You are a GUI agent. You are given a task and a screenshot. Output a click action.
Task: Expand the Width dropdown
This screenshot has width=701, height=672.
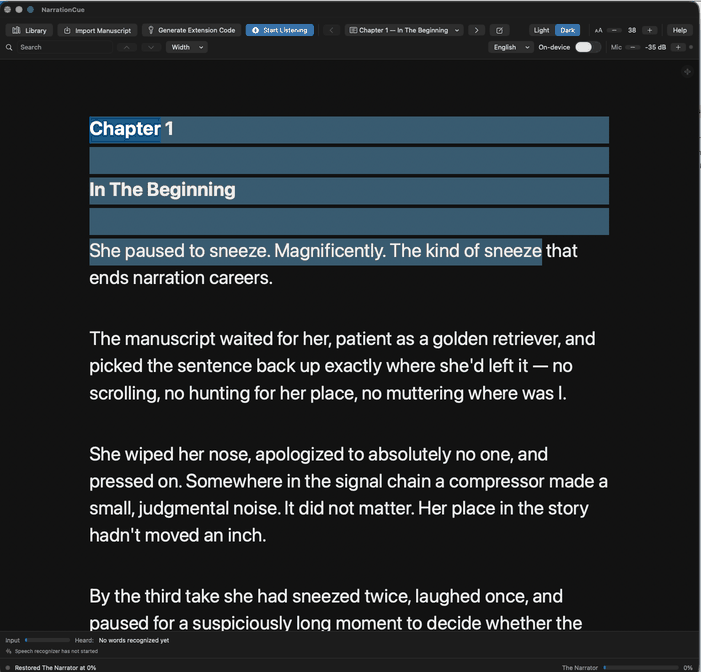click(187, 47)
